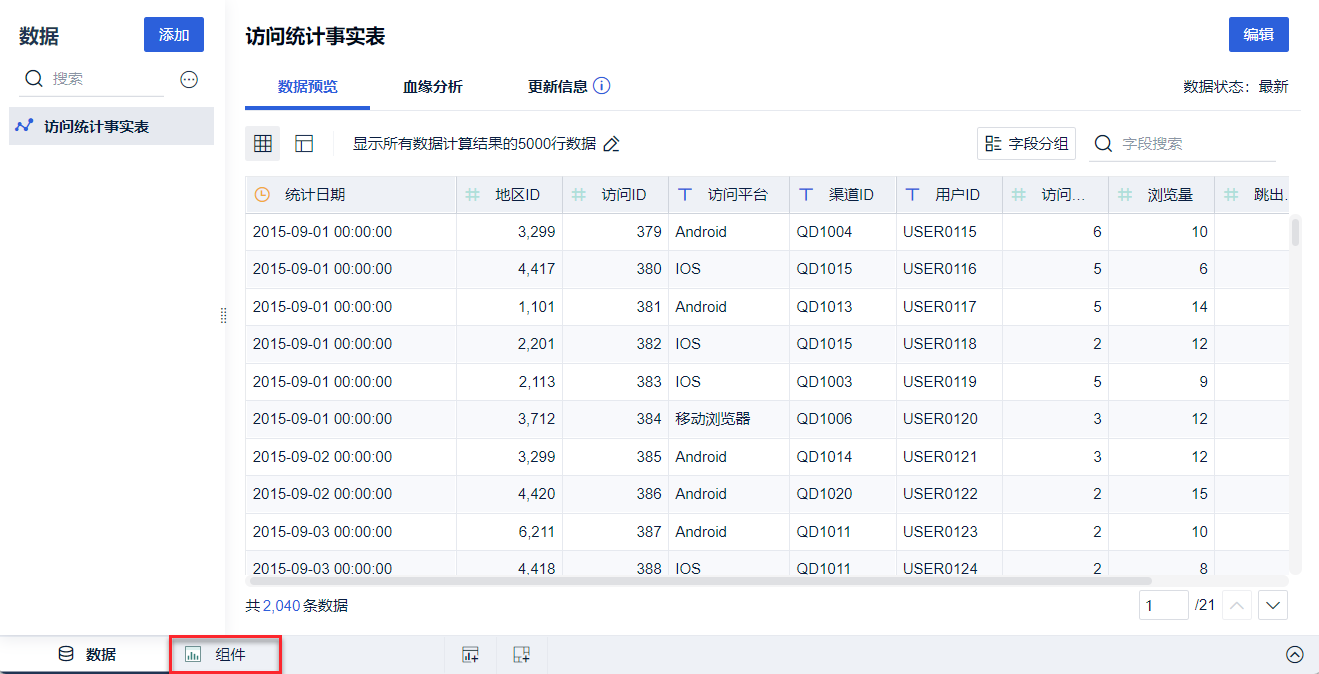Click cell 移动浏览器
Image resolution: width=1319 pixels, height=674 pixels.
pos(729,419)
